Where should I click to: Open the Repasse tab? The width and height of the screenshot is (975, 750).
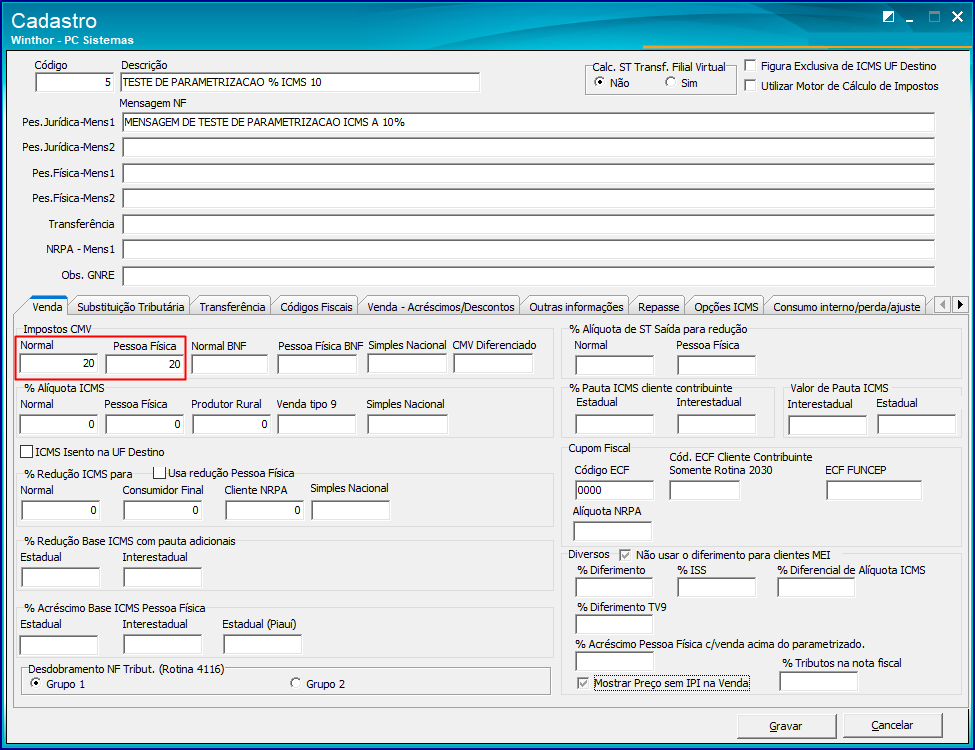click(658, 307)
